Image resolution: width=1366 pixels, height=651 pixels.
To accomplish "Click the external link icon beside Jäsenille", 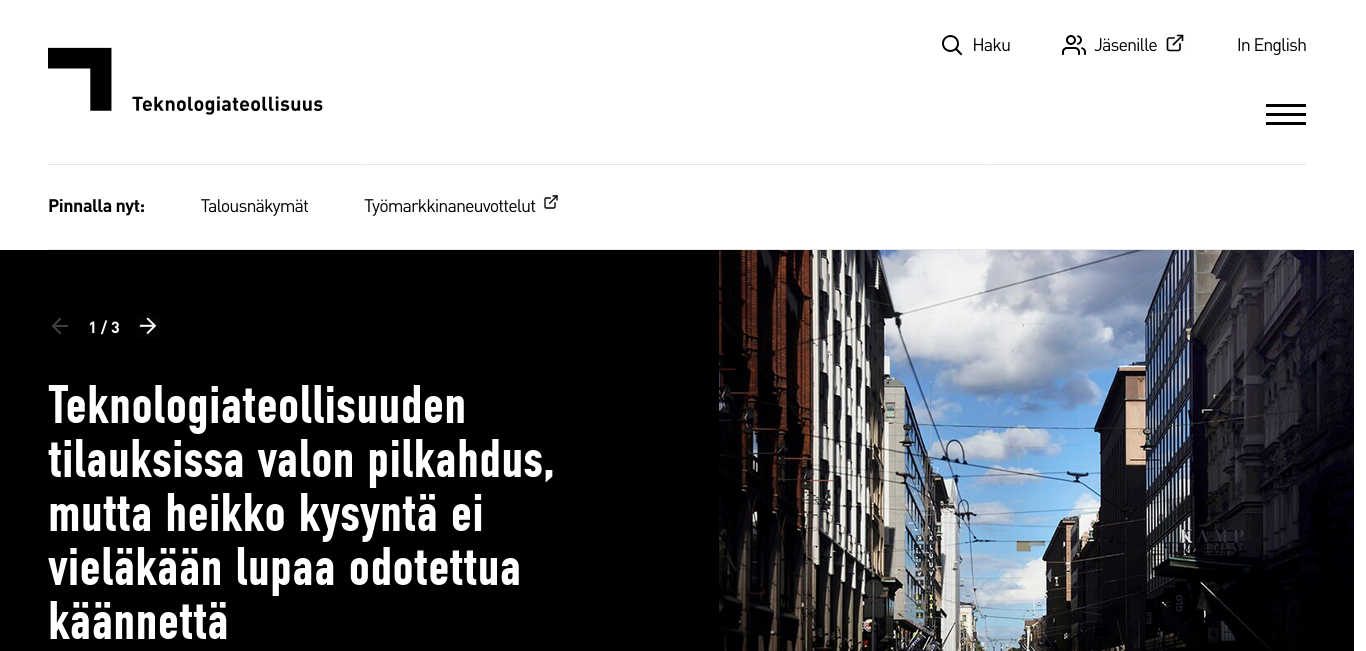I will (1175, 43).
